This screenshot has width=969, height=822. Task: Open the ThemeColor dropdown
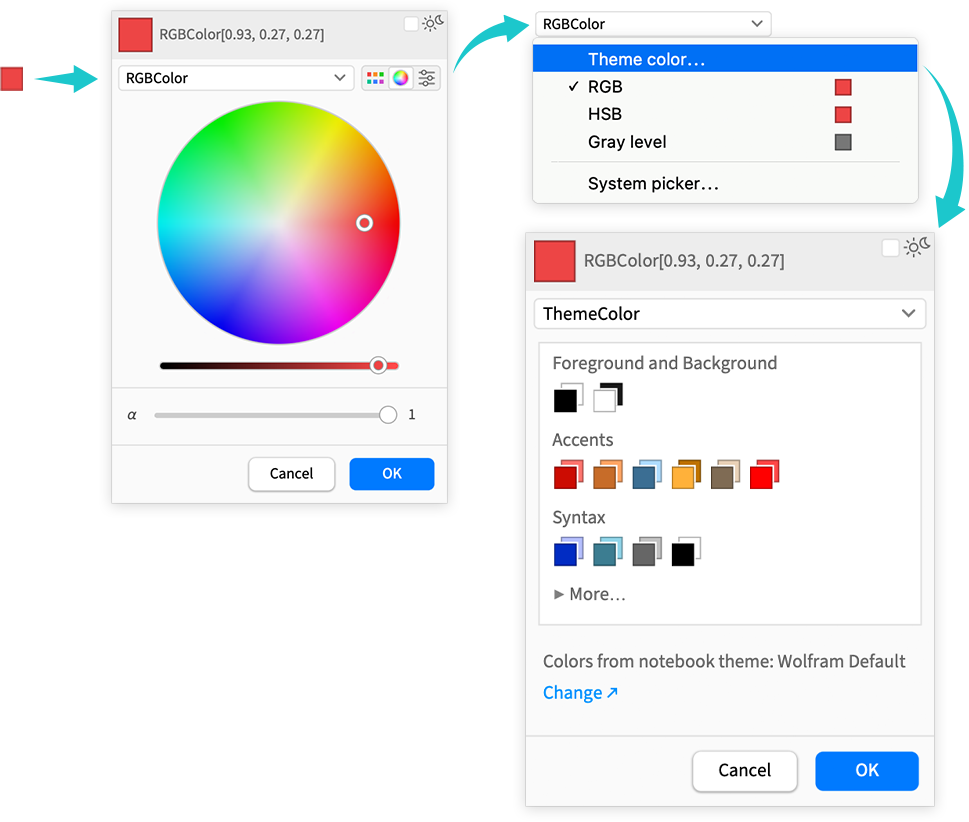729,313
